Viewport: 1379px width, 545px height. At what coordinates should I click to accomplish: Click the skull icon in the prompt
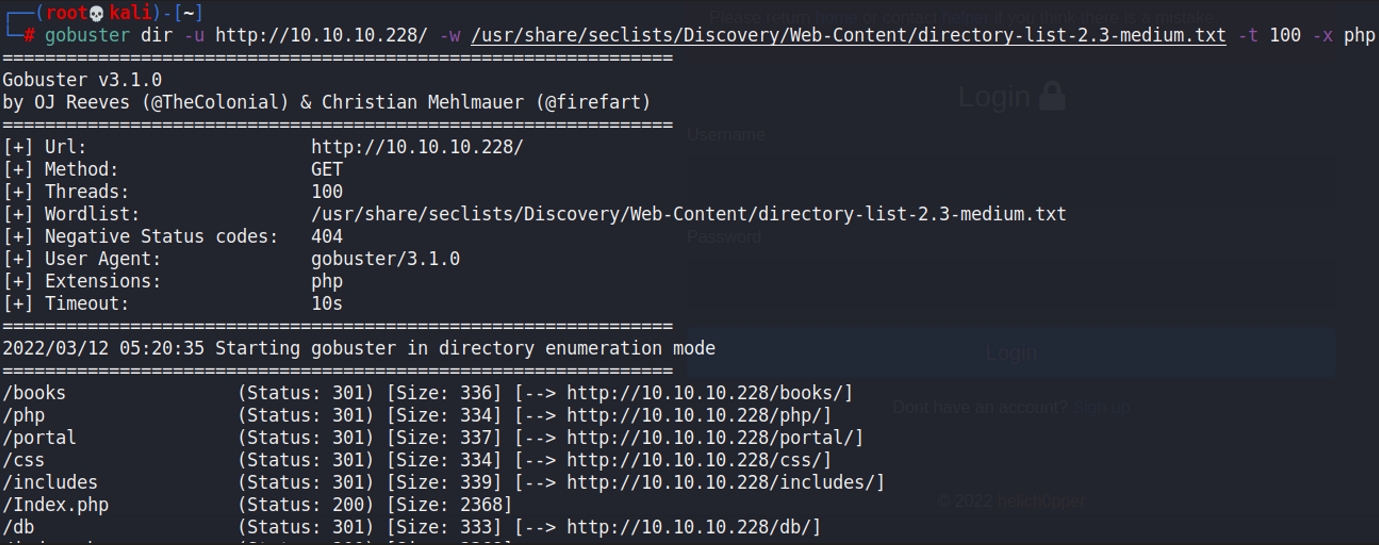[97, 13]
